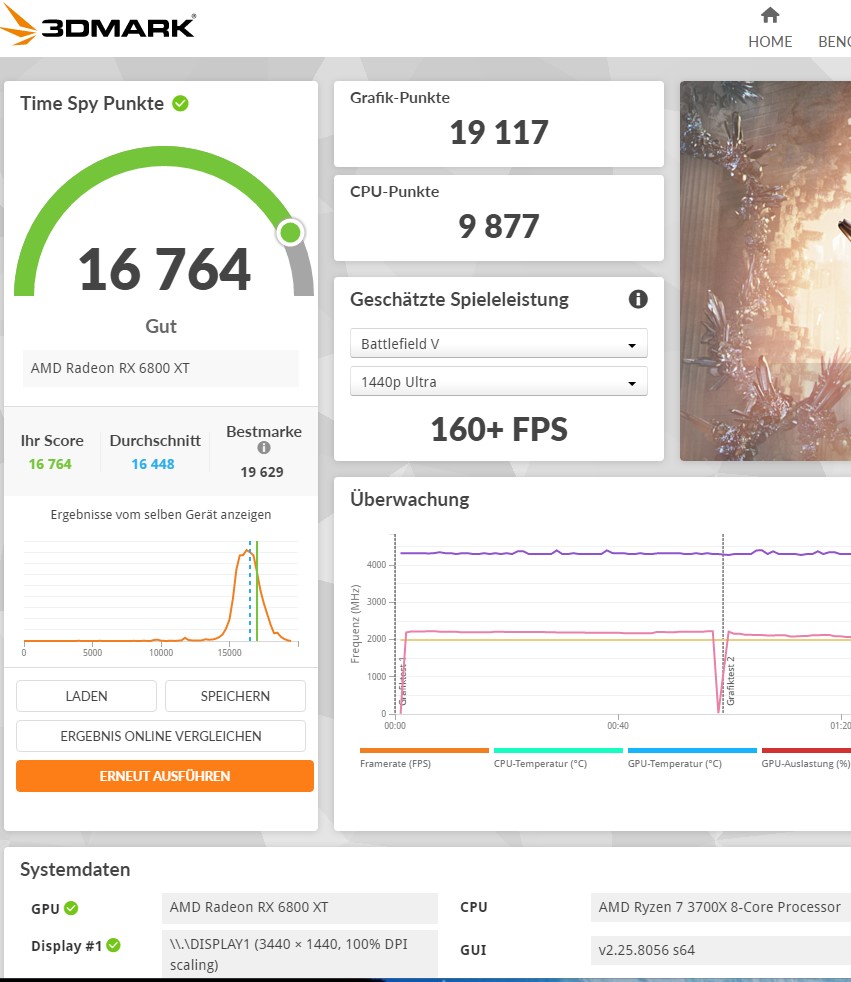Viewport: 851px width, 982px height.
Task: Click the 160+ FPS estimate
Action: pyautogui.click(x=499, y=430)
